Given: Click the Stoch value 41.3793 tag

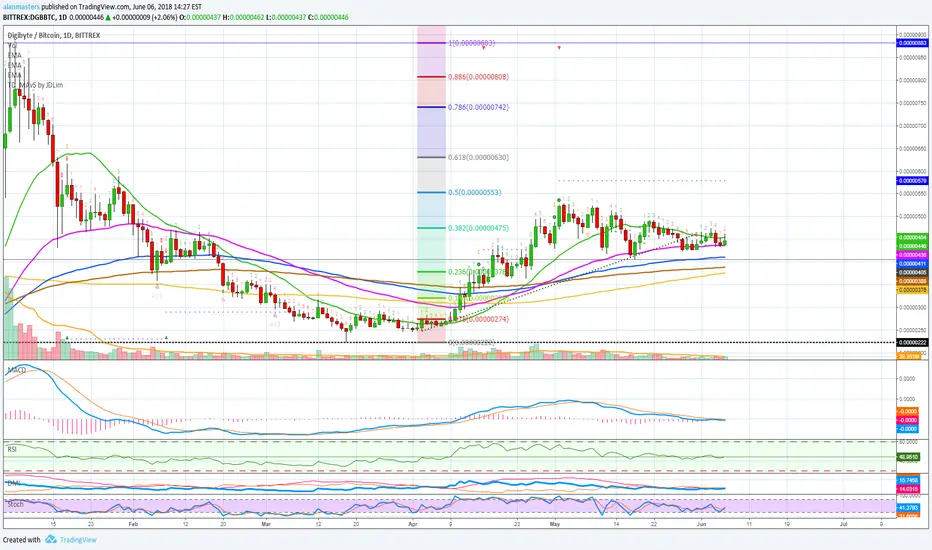Looking at the screenshot, I should (908, 508).
